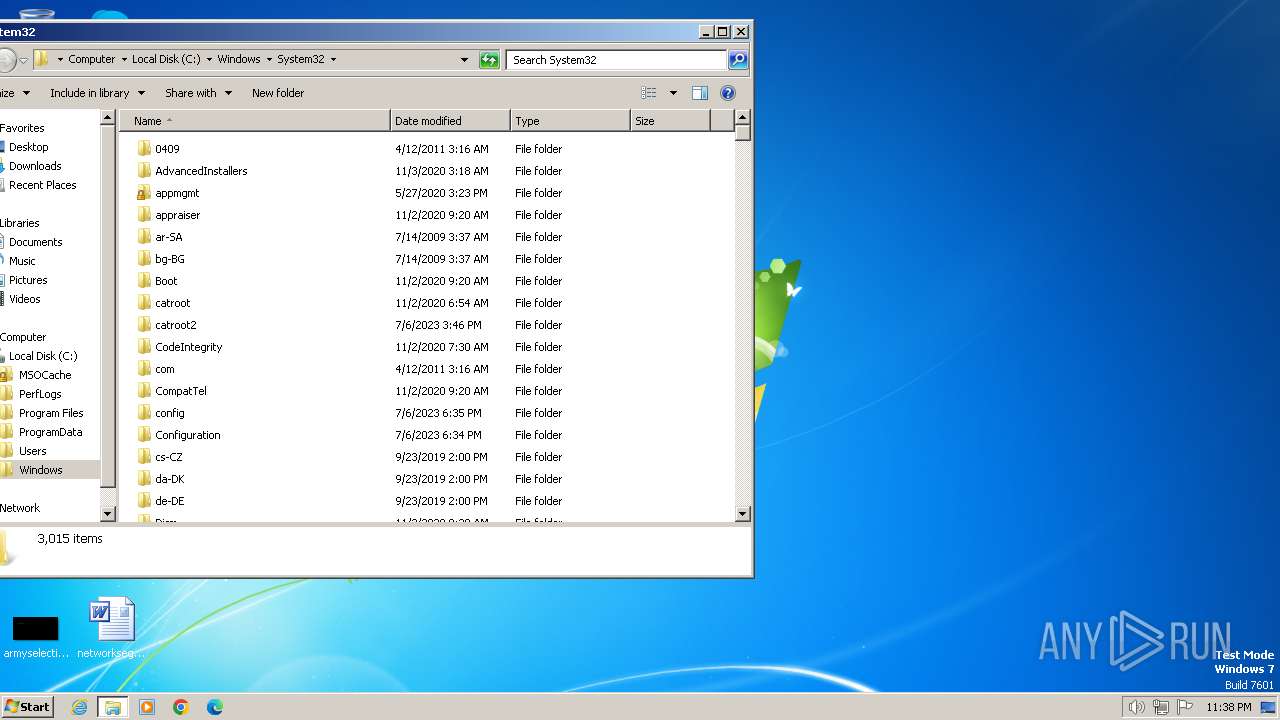Select MSOCache folder in navigation tree
The width and height of the screenshot is (1280, 720).
[45, 375]
